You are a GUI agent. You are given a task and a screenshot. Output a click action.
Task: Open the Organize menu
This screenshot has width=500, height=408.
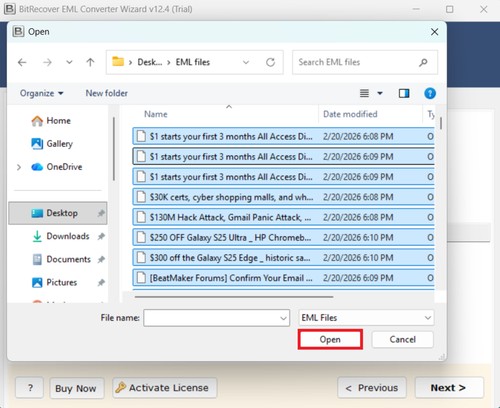tap(41, 93)
